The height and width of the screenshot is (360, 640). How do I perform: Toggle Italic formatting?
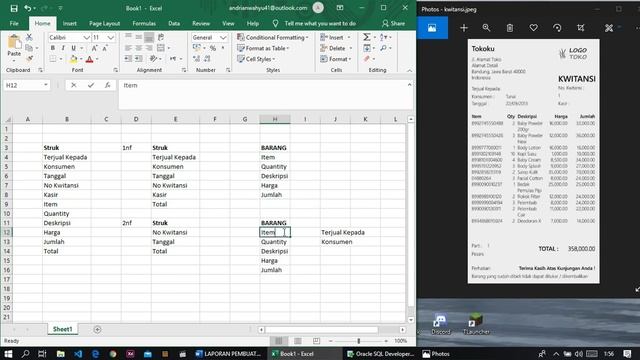click(63, 48)
